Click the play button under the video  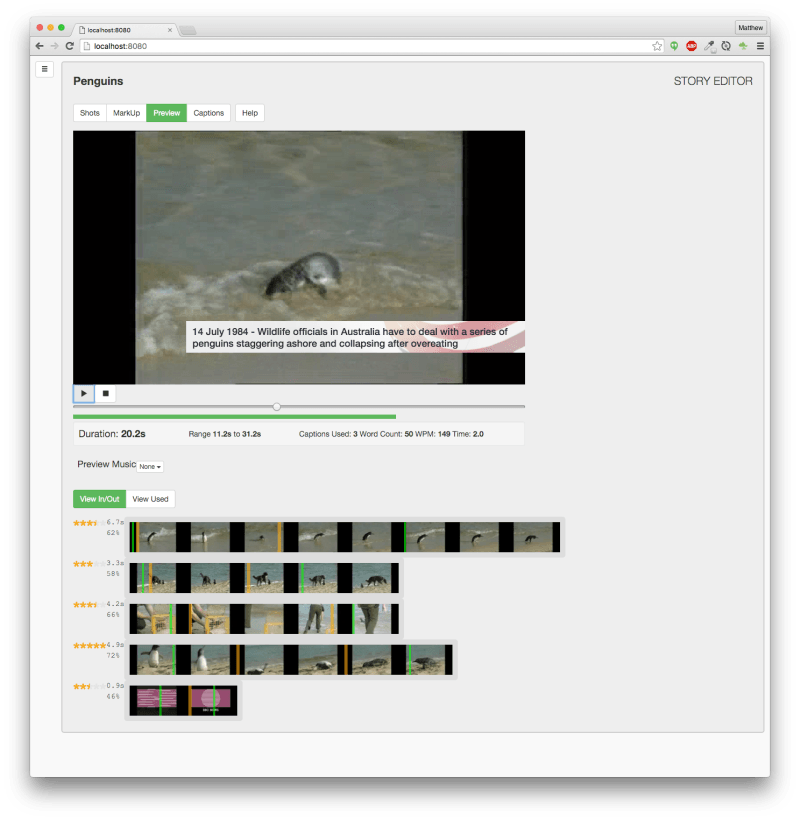point(84,394)
